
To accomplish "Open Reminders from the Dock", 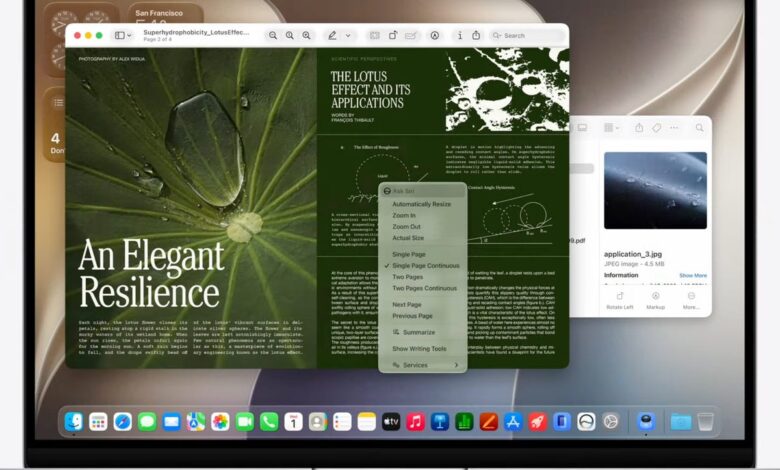I will coord(342,422).
